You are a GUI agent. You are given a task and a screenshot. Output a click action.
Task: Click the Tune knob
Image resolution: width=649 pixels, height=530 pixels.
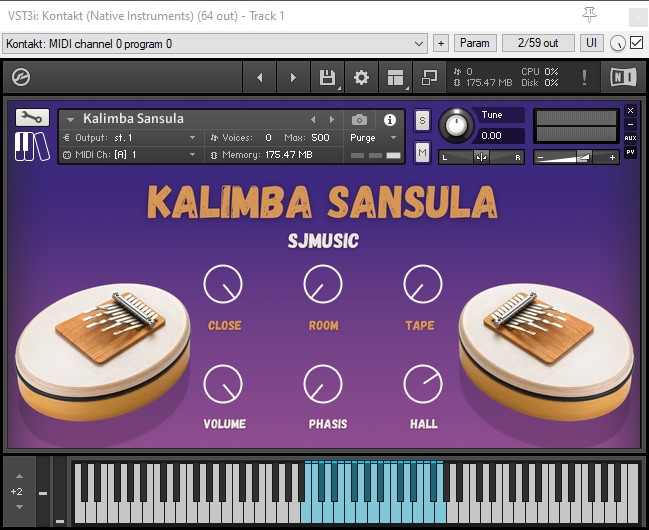pyautogui.click(x=456, y=125)
